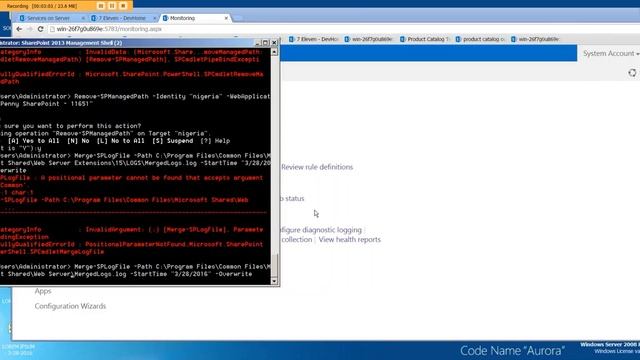Open the lowercase product catalog bookmark

click(480, 39)
